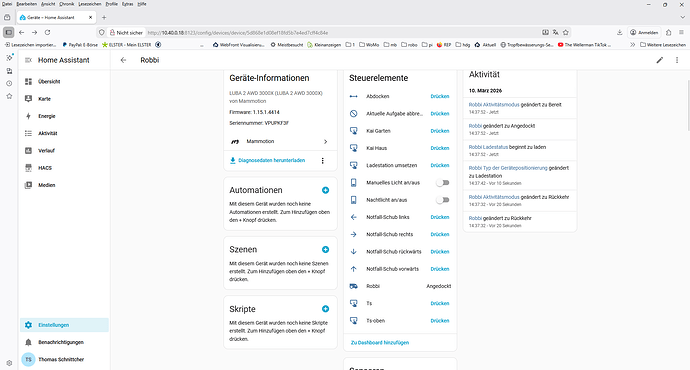Open Einstellungen settings entry
The image size is (690, 370).
click(64, 325)
